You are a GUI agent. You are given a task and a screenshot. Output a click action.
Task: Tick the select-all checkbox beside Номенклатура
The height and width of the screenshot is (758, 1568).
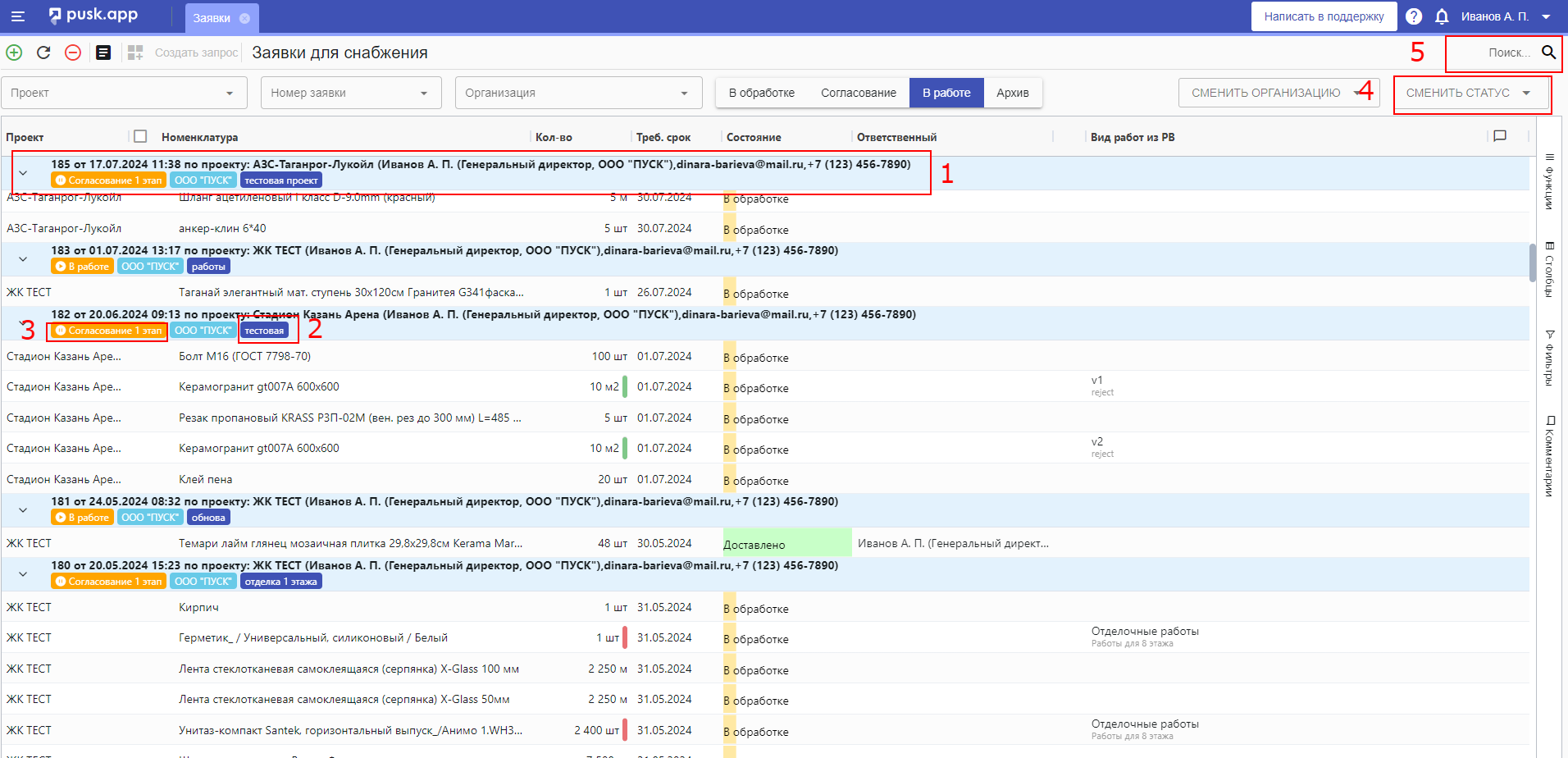click(x=140, y=136)
